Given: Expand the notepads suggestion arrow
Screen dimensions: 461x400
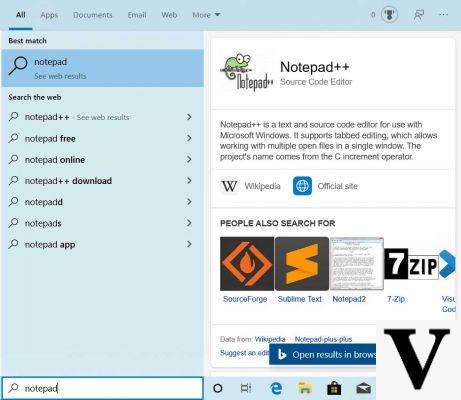Looking at the screenshot, I should coord(189,223).
